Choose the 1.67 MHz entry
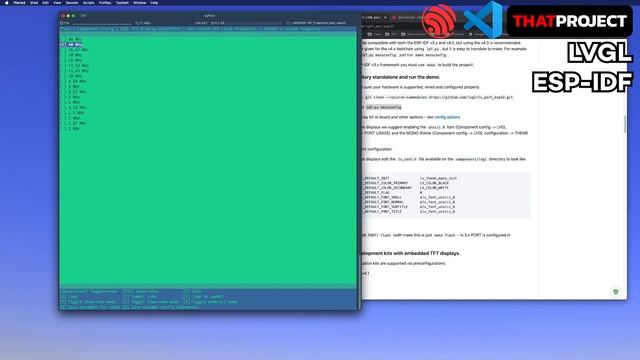This screenshot has width=640, height=360. click(74, 123)
